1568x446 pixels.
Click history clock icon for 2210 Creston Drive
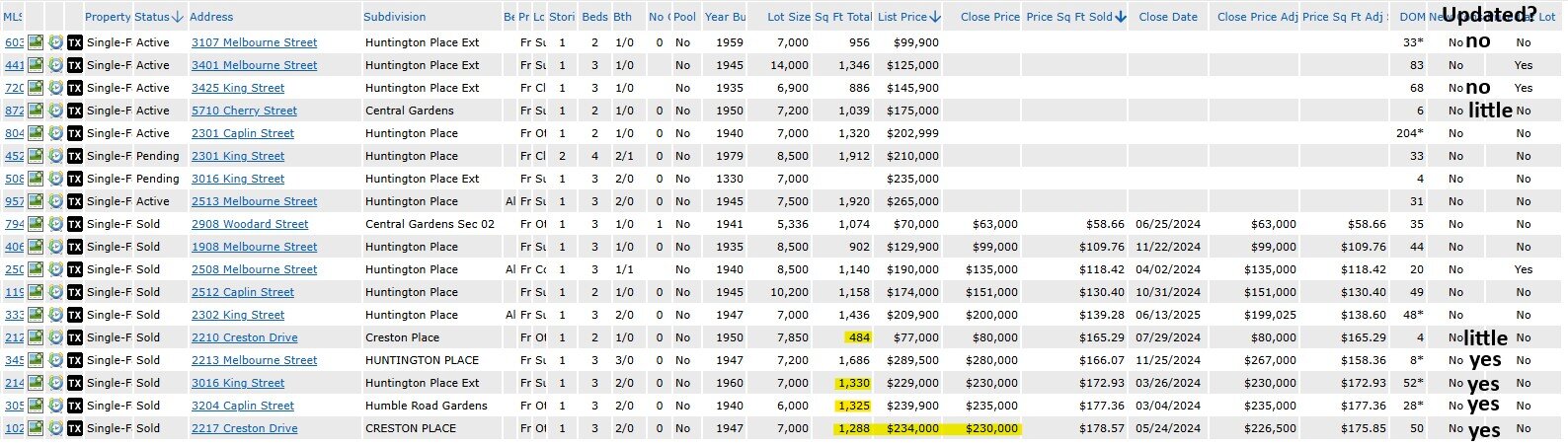click(55, 337)
